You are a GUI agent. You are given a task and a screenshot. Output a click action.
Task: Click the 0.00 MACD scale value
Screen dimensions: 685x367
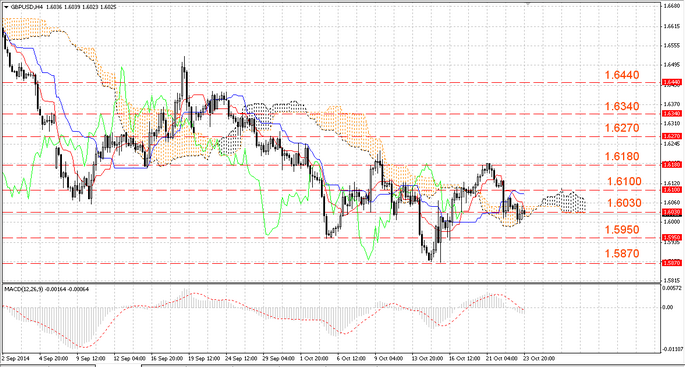coord(668,307)
